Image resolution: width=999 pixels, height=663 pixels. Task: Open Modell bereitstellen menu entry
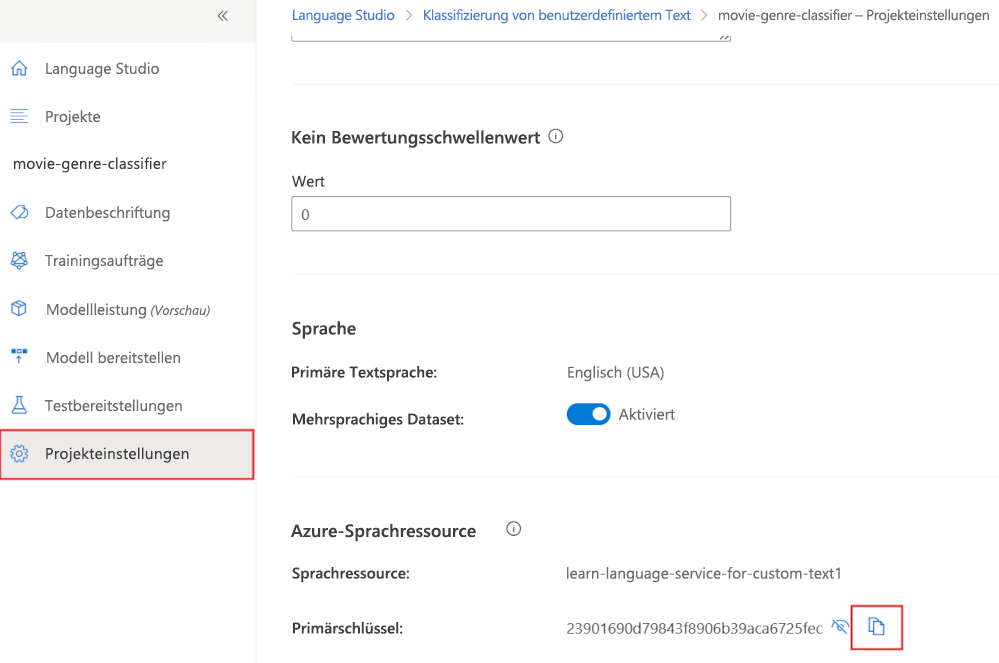pyautogui.click(x=113, y=357)
